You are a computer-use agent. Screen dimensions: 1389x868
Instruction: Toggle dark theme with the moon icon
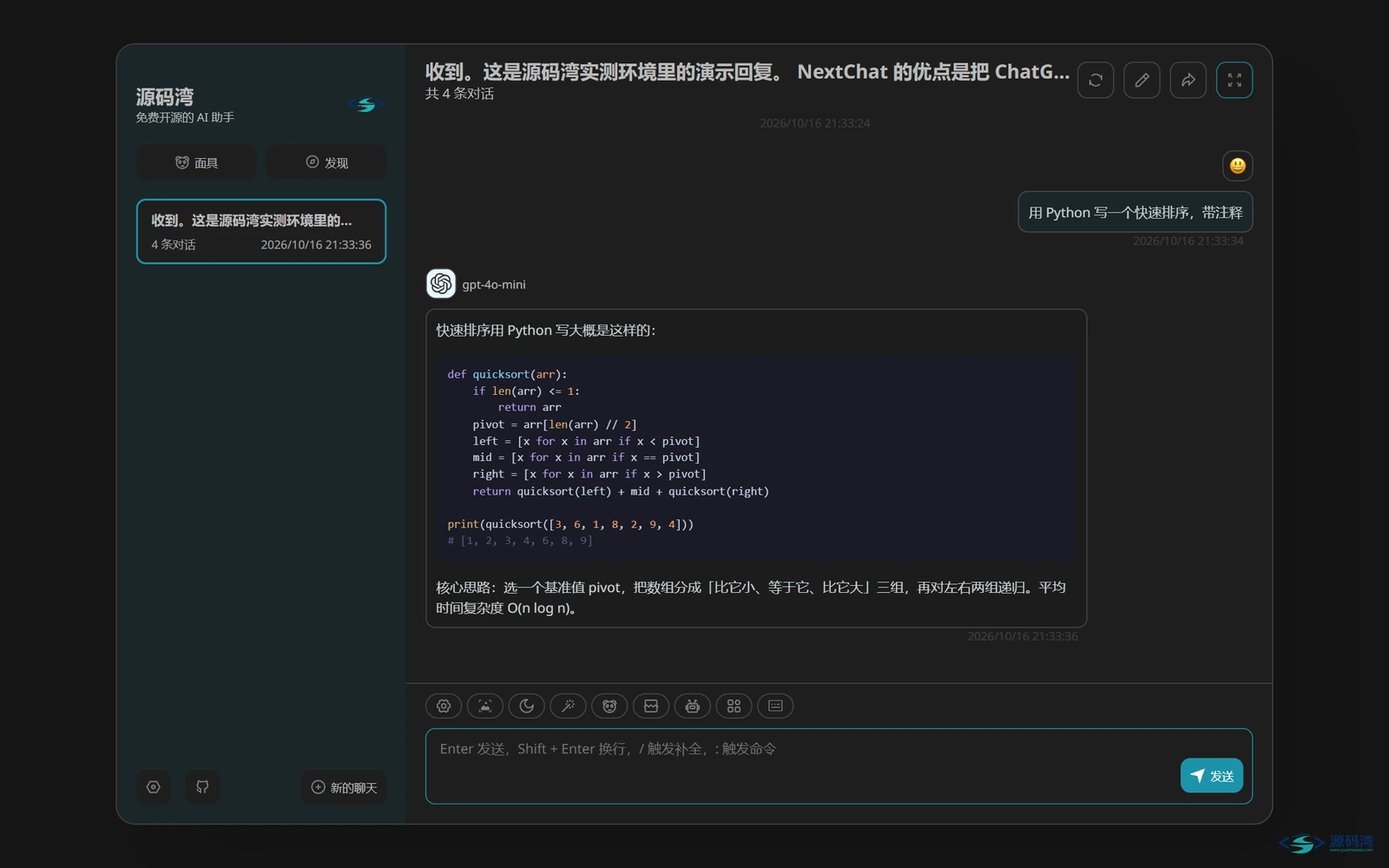tap(527, 706)
